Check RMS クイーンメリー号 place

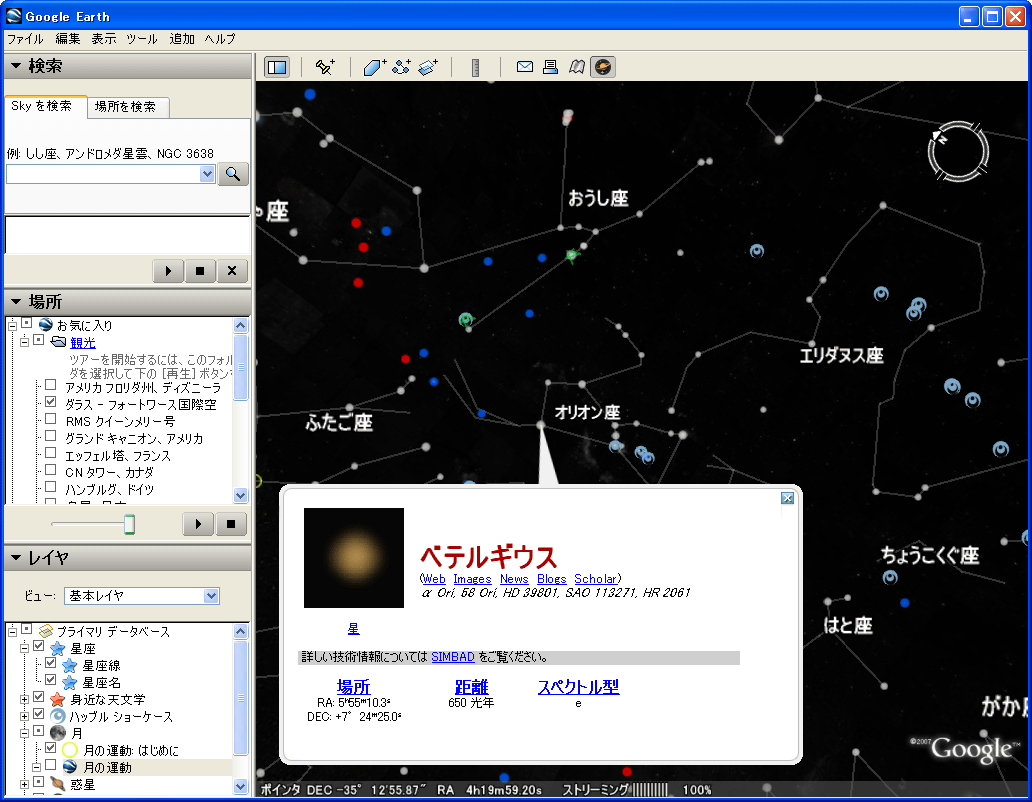pos(50,419)
